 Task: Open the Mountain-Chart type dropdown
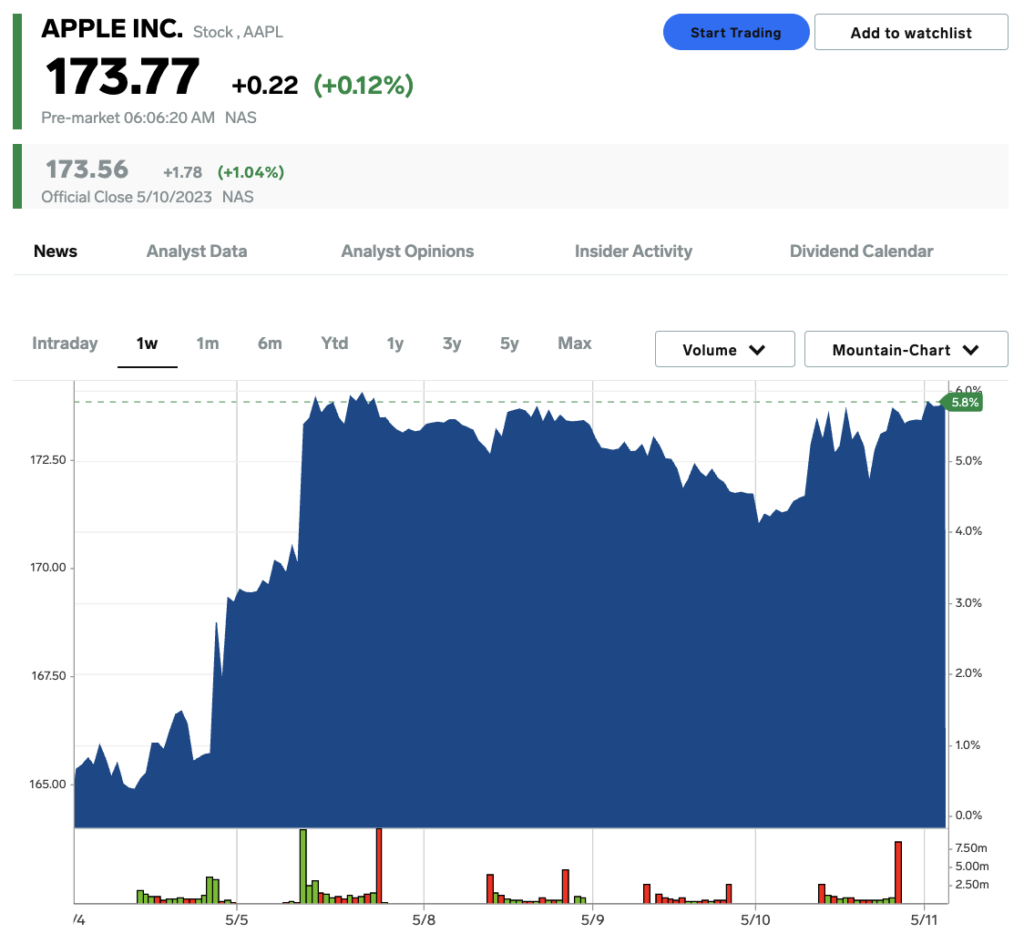[906, 349]
